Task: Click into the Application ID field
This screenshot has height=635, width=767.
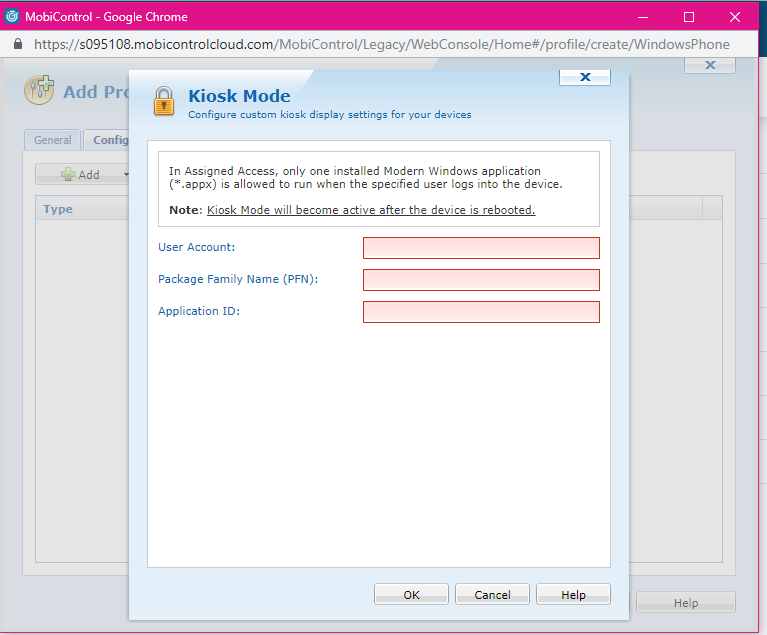Action: [x=481, y=312]
